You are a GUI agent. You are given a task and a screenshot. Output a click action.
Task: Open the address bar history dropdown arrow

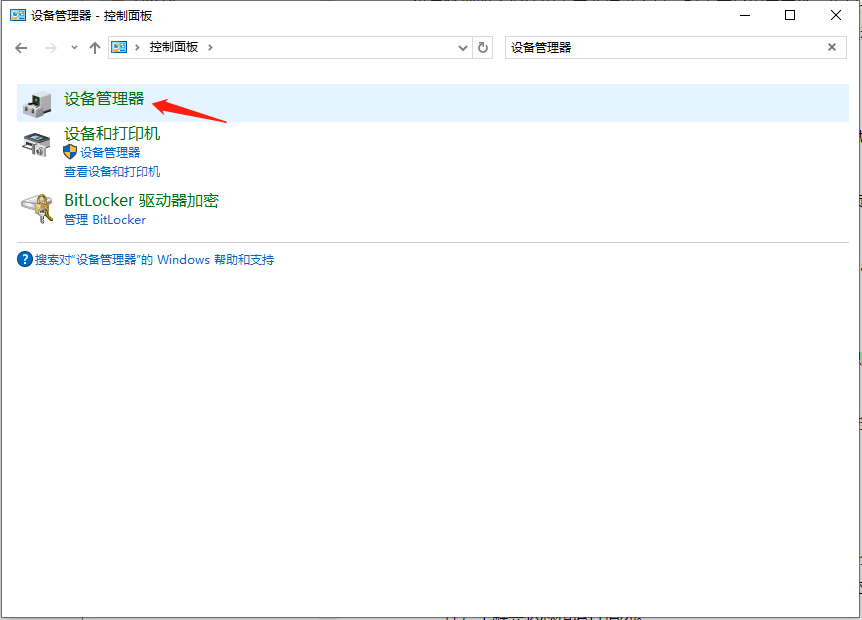point(461,47)
